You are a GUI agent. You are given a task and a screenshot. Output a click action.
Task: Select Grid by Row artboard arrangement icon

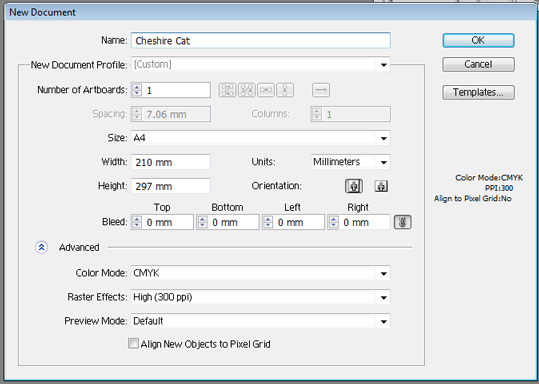[227, 90]
